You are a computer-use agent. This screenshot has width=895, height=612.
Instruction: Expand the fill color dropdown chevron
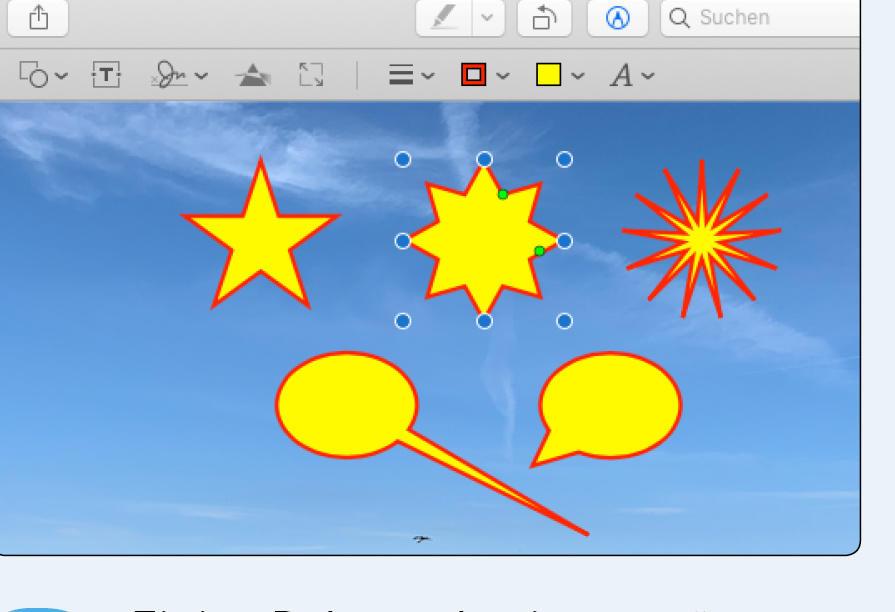(x=578, y=75)
